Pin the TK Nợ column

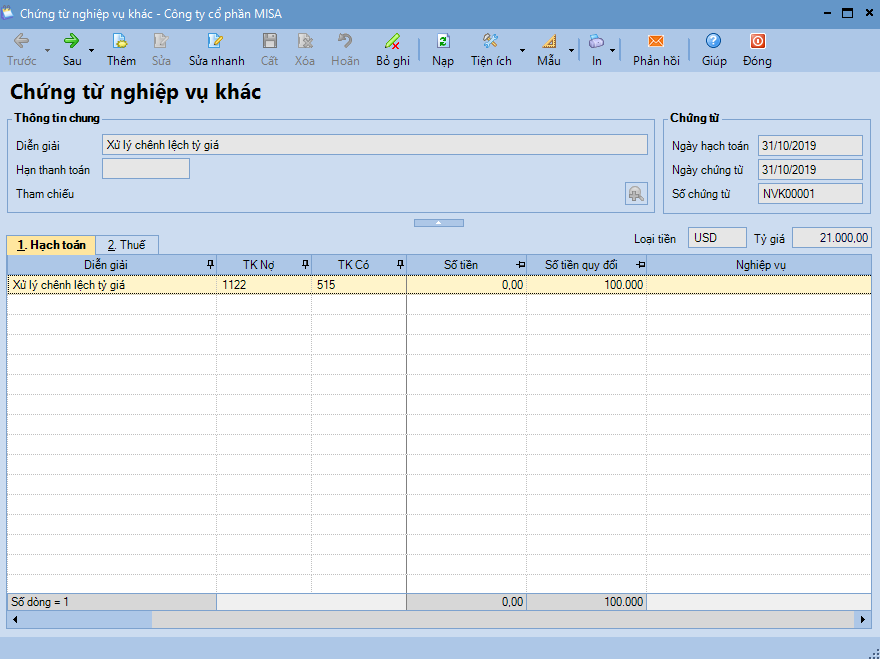point(305,264)
